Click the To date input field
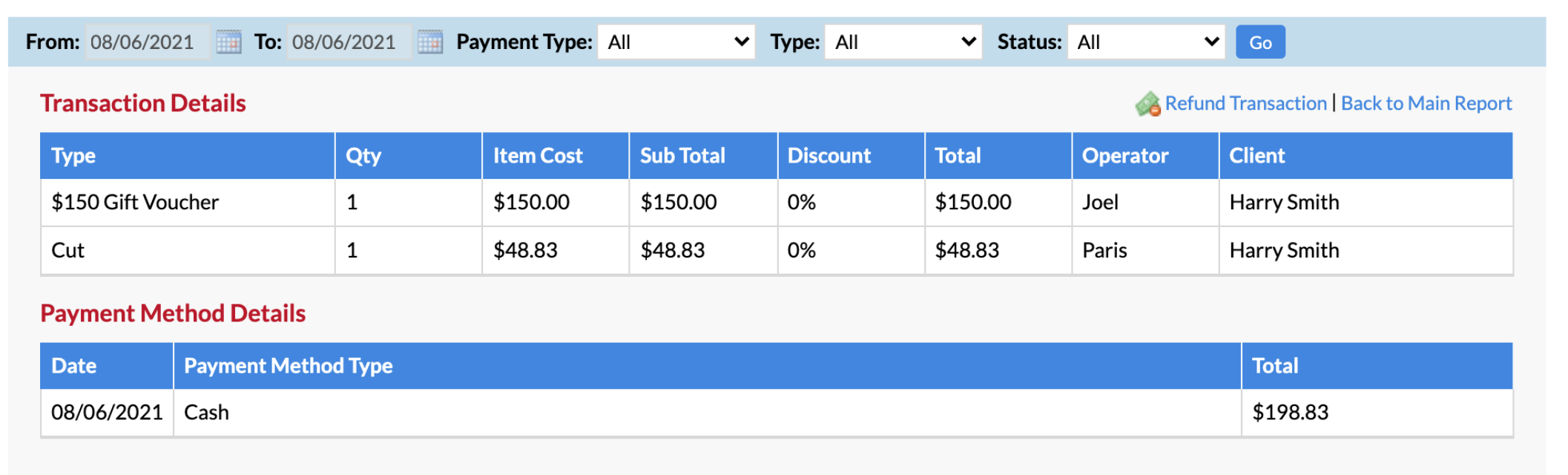 pos(349,42)
